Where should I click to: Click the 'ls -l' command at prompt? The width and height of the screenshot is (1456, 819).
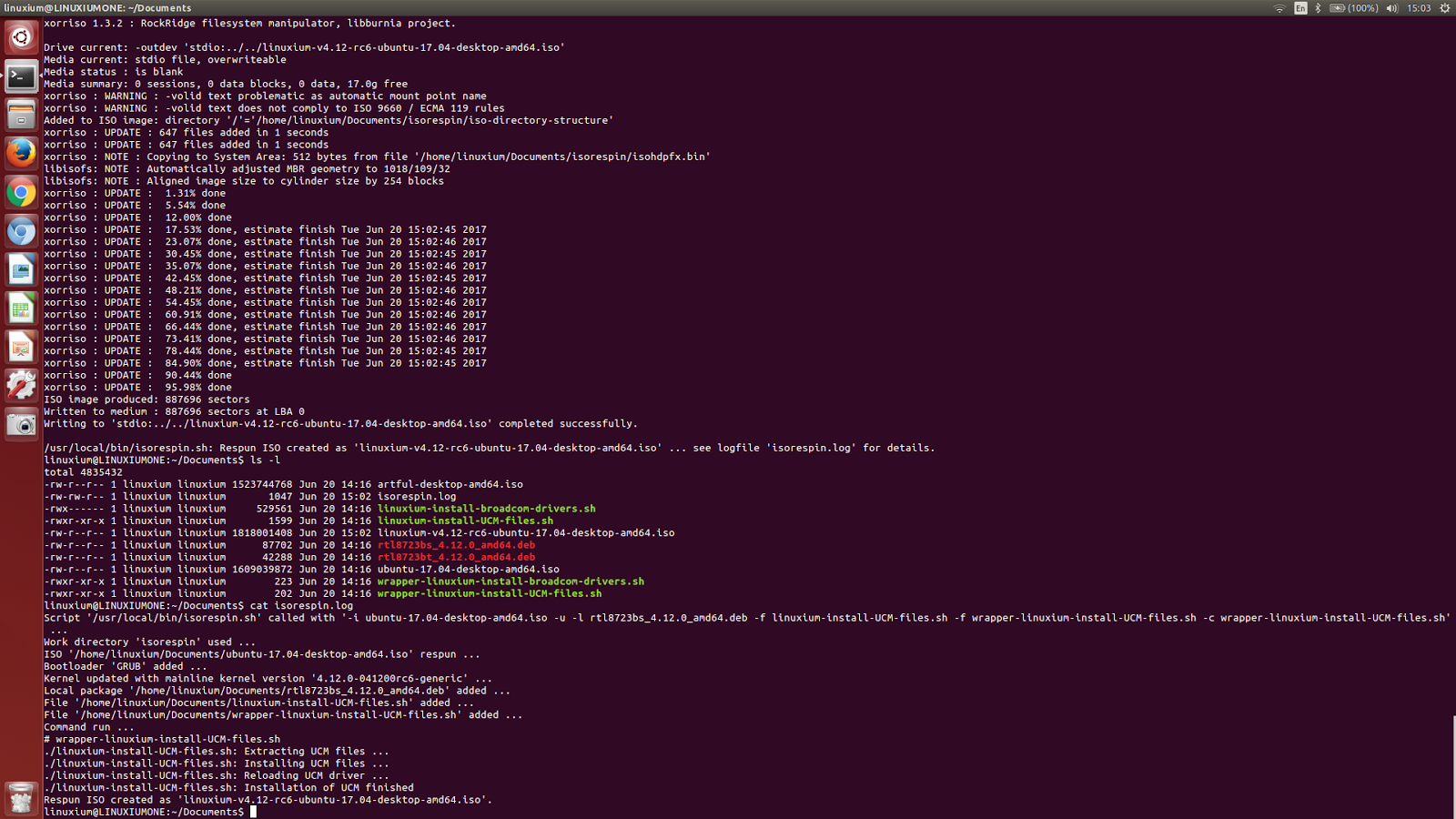265,460
